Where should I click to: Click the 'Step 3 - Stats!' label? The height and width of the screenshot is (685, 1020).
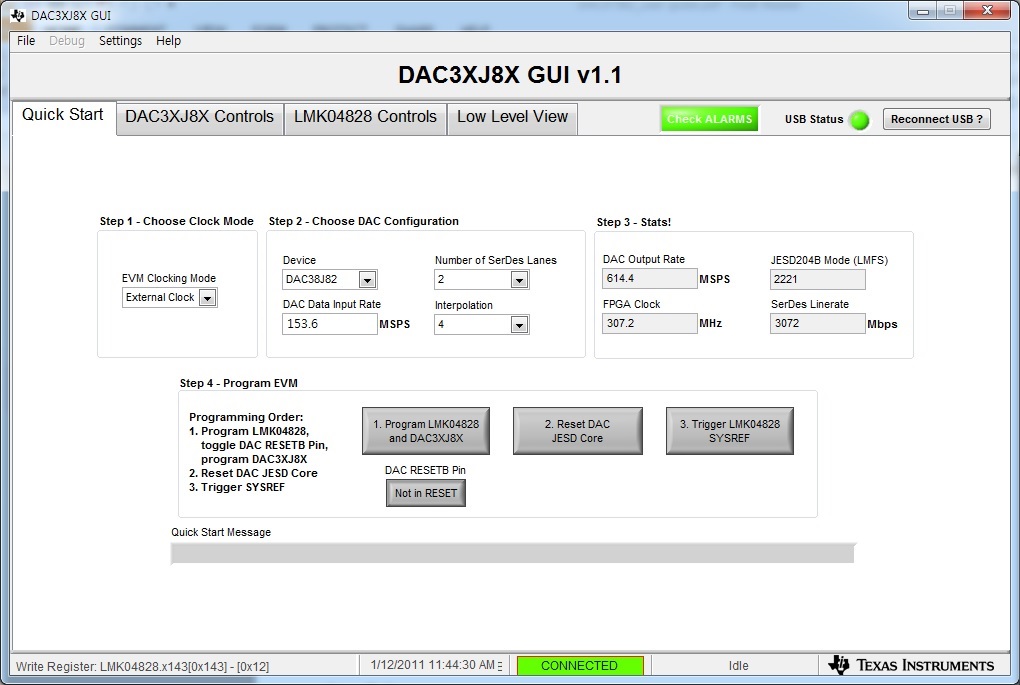click(x=634, y=222)
